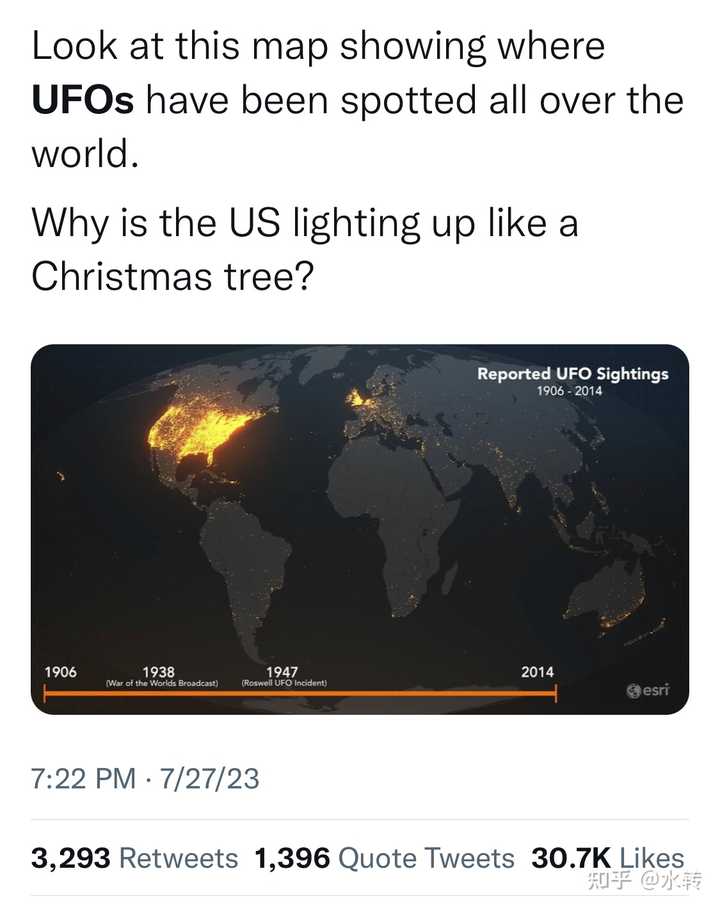
Task: Click the orange timeline bar
Action: [300, 696]
